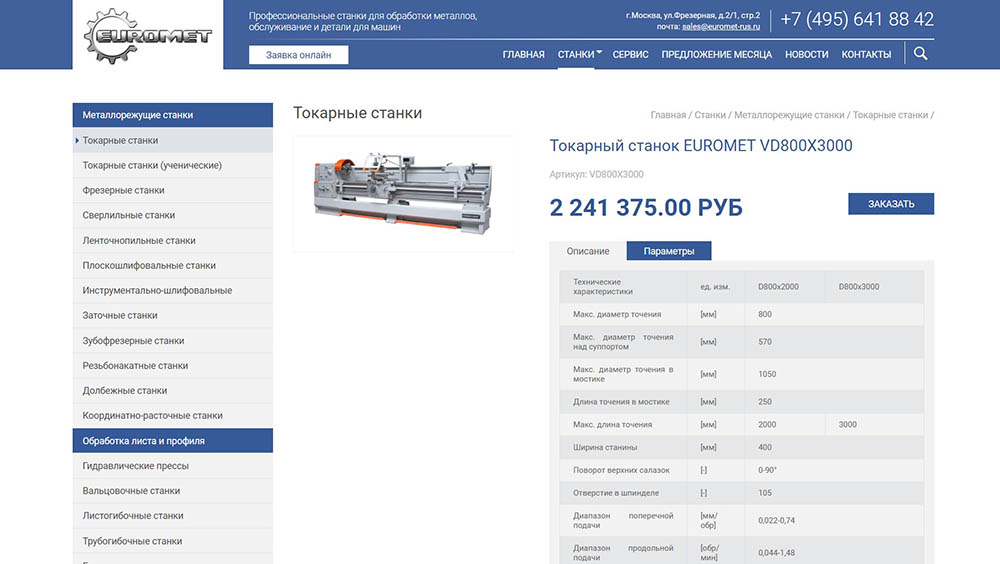Screen dimensions: 1000x564
Task: Click Отверстие в шпинделе value 105
Action: coord(765,493)
